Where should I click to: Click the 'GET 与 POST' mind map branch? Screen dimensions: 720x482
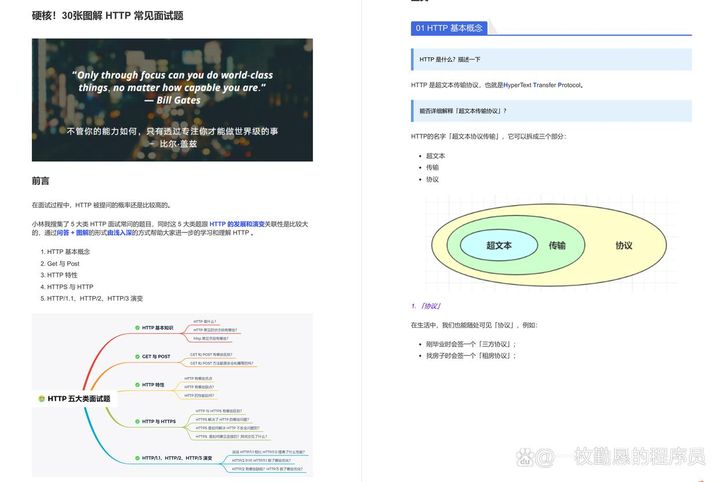coord(156,356)
